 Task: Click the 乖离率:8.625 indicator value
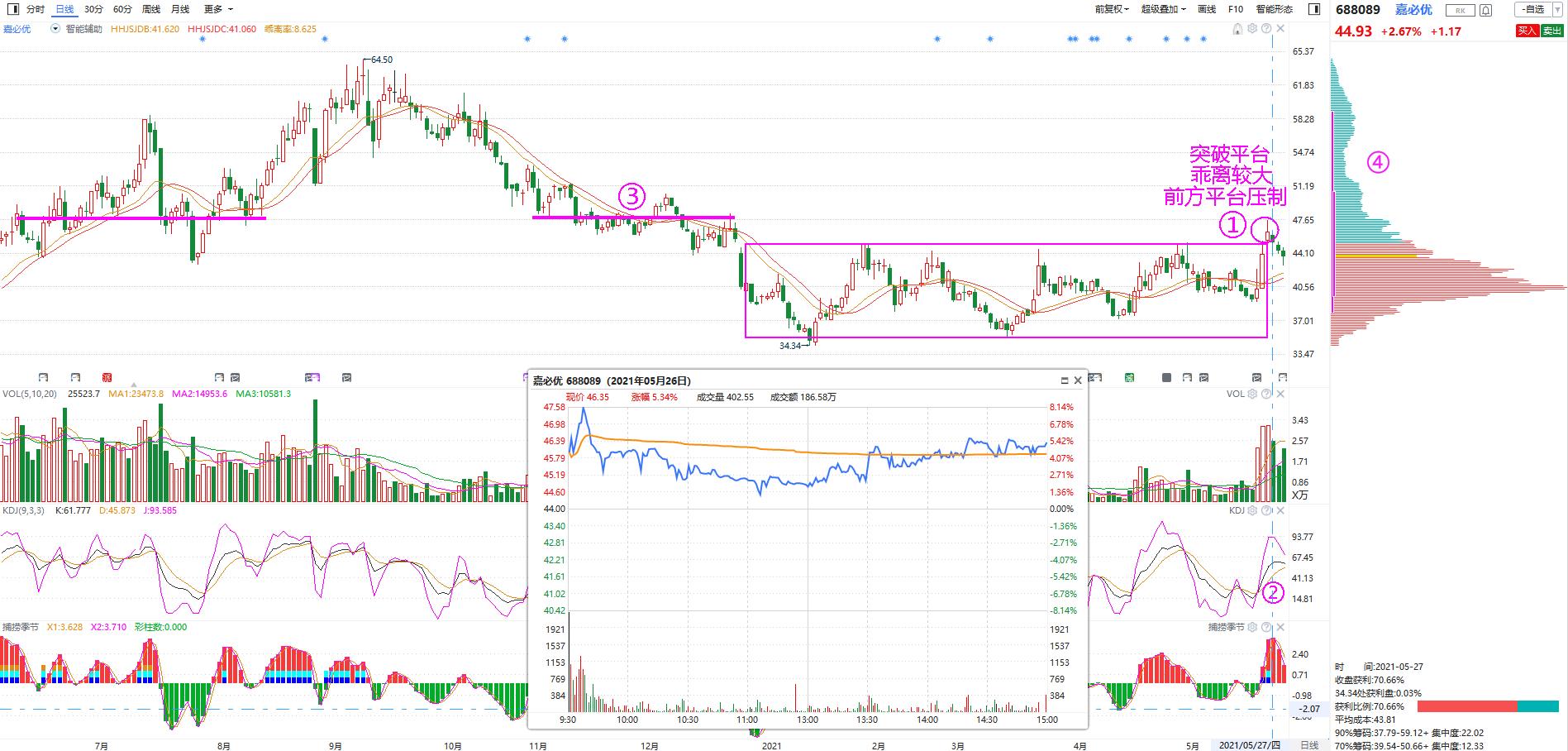click(290, 29)
